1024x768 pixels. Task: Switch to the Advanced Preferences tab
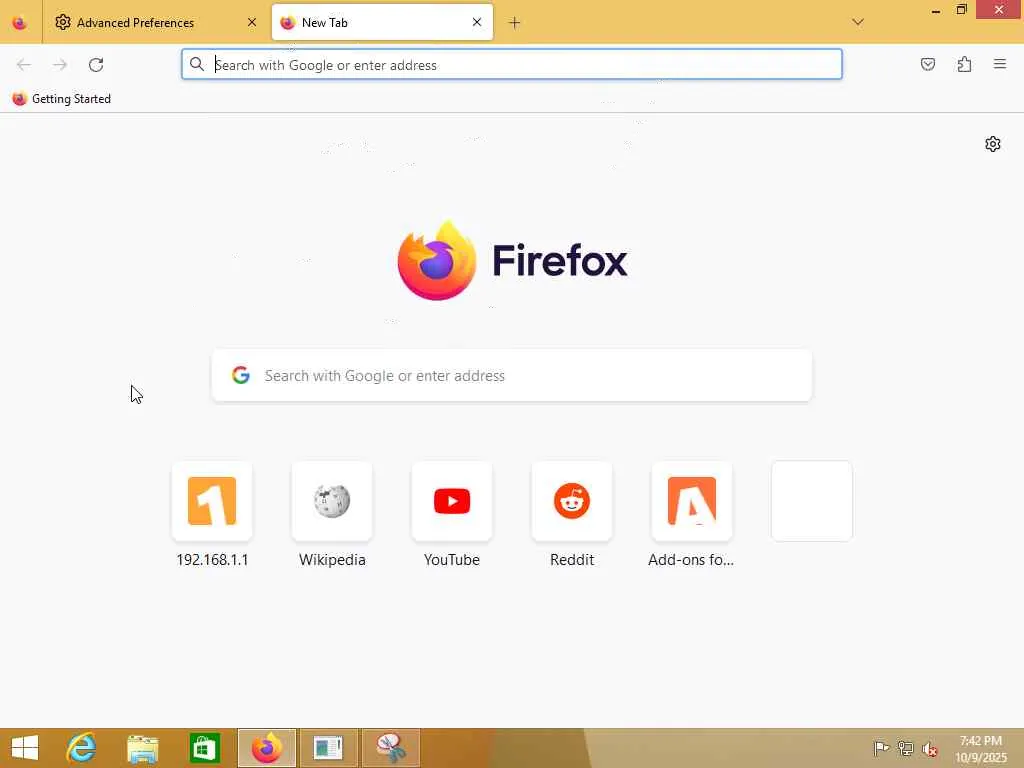click(x=155, y=22)
